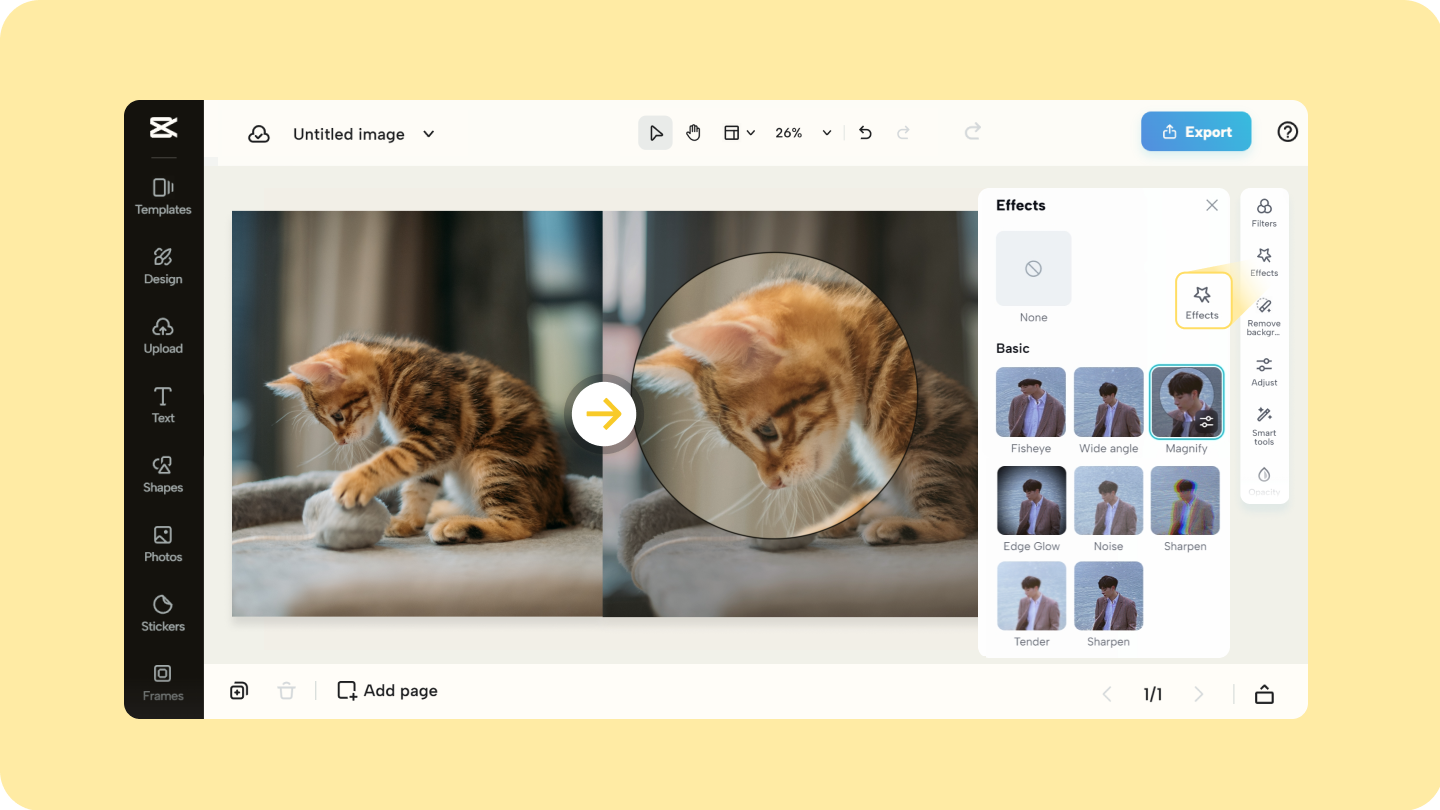
Task: Open the Stickers panel
Action: pos(163,613)
